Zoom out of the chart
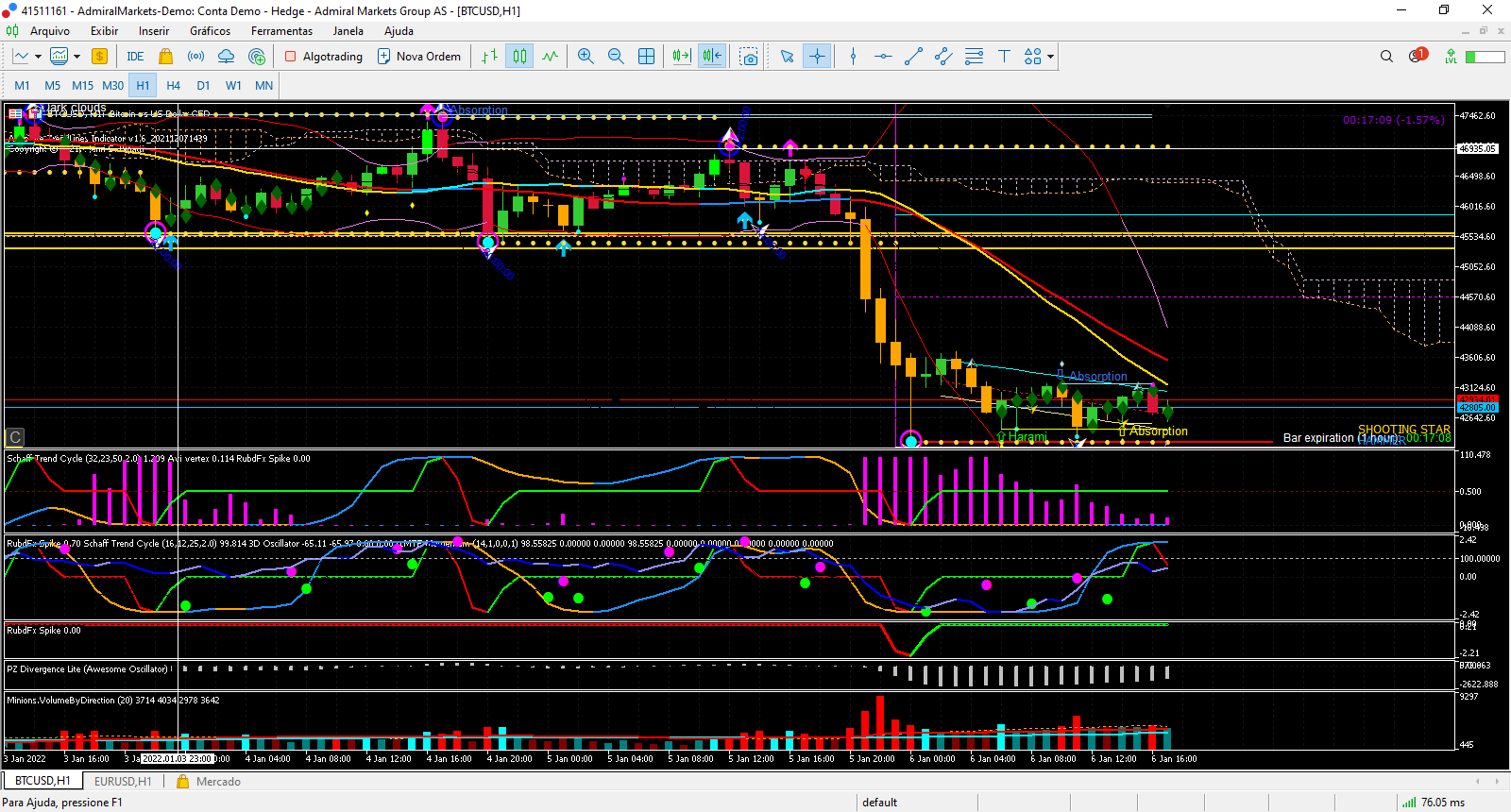The height and width of the screenshot is (812, 1511). (x=616, y=57)
